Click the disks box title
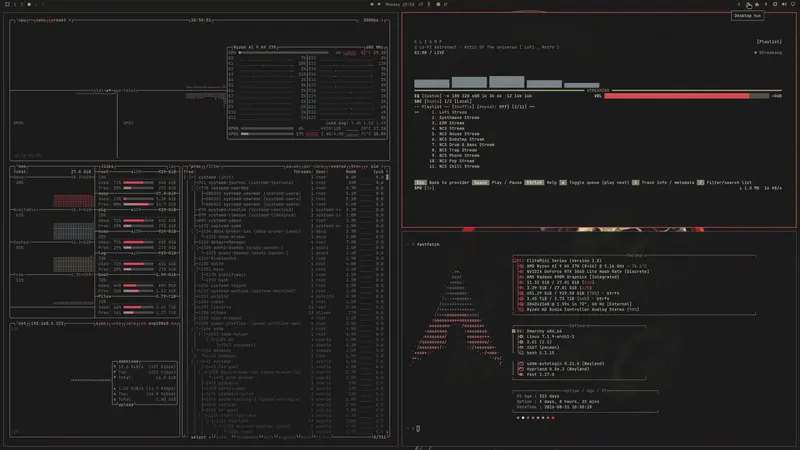Image resolution: width=800 pixels, height=450 pixels. pyautogui.click(x=107, y=166)
